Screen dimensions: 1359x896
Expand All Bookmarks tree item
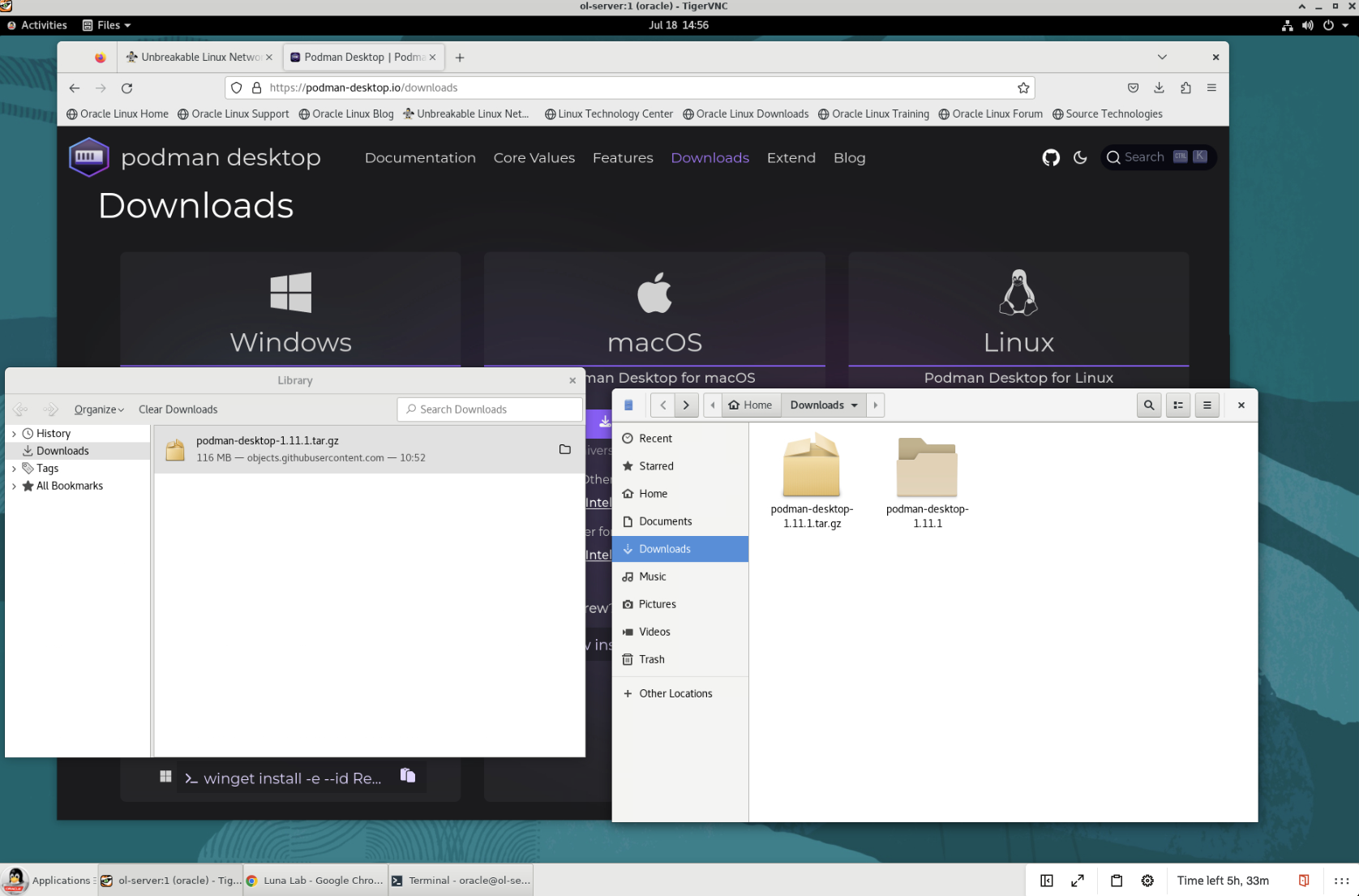(x=14, y=487)
